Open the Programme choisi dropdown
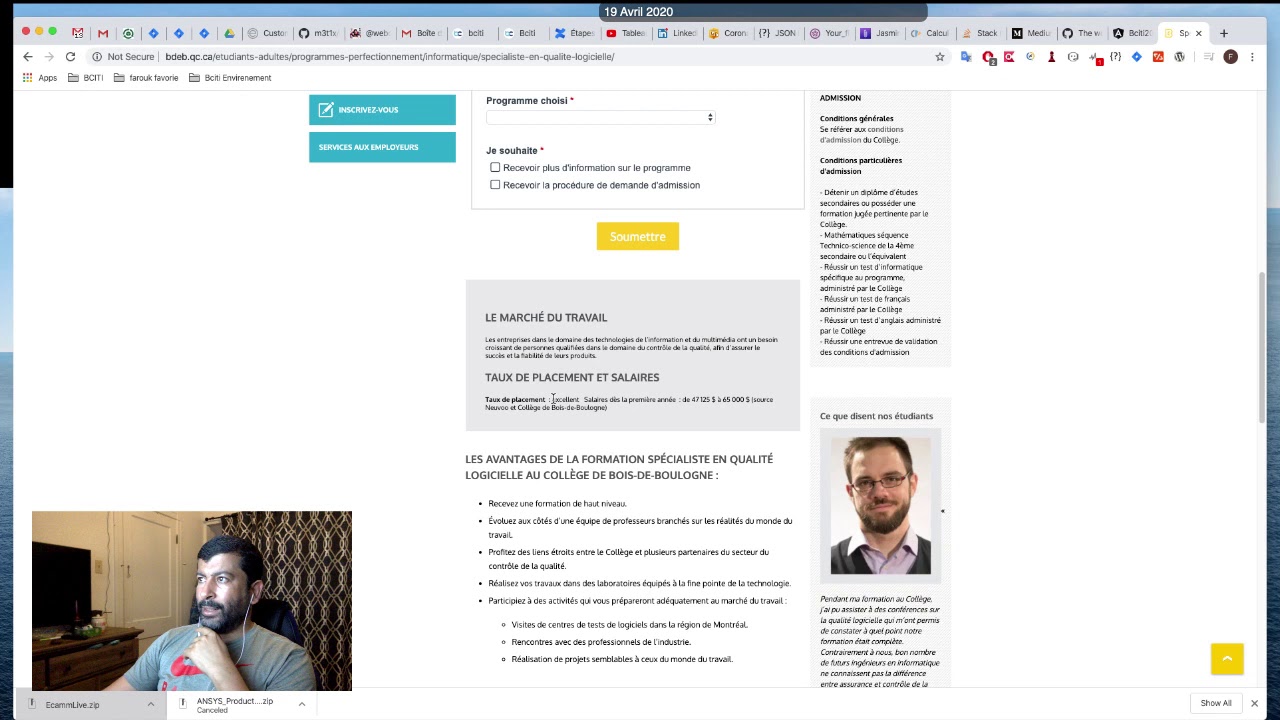This screenshot has width=1280, height=720. pos(600,118)
